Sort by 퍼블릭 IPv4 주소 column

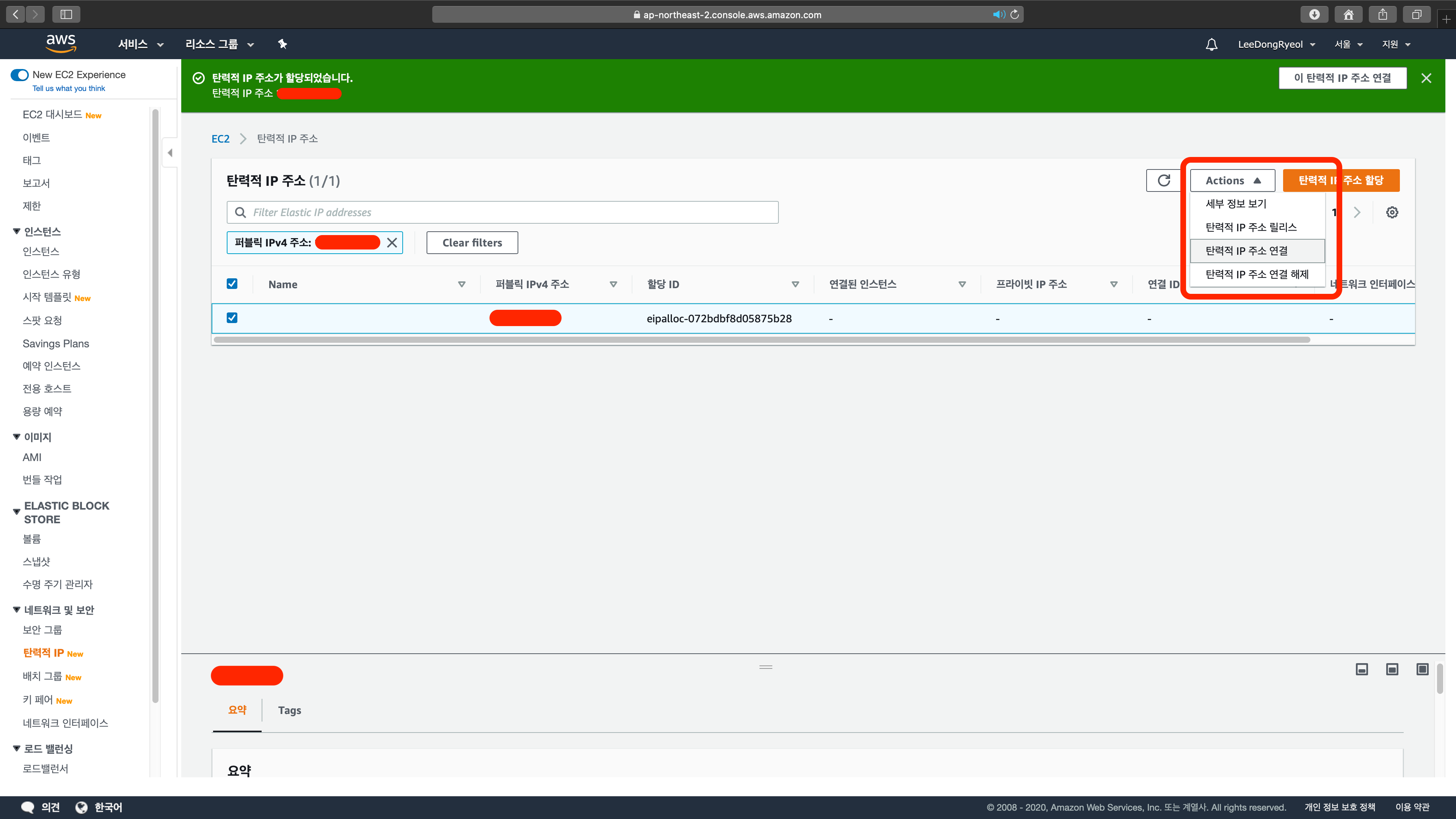tap(613, 284)
